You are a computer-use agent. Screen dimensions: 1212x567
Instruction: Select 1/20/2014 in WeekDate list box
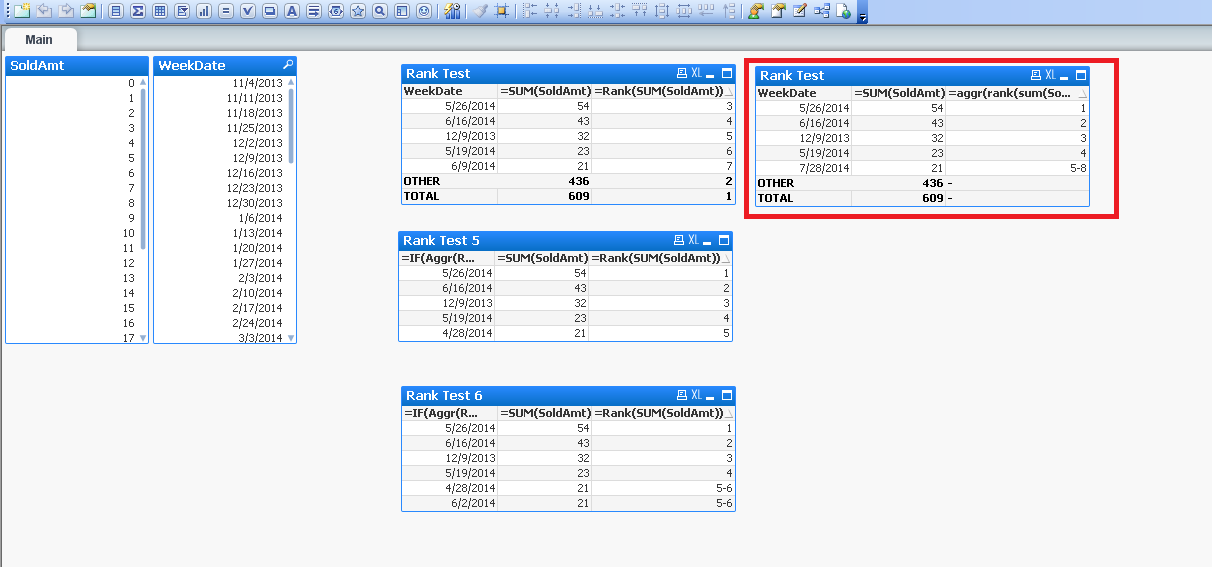pyautogui.click(x=220, y=248)
